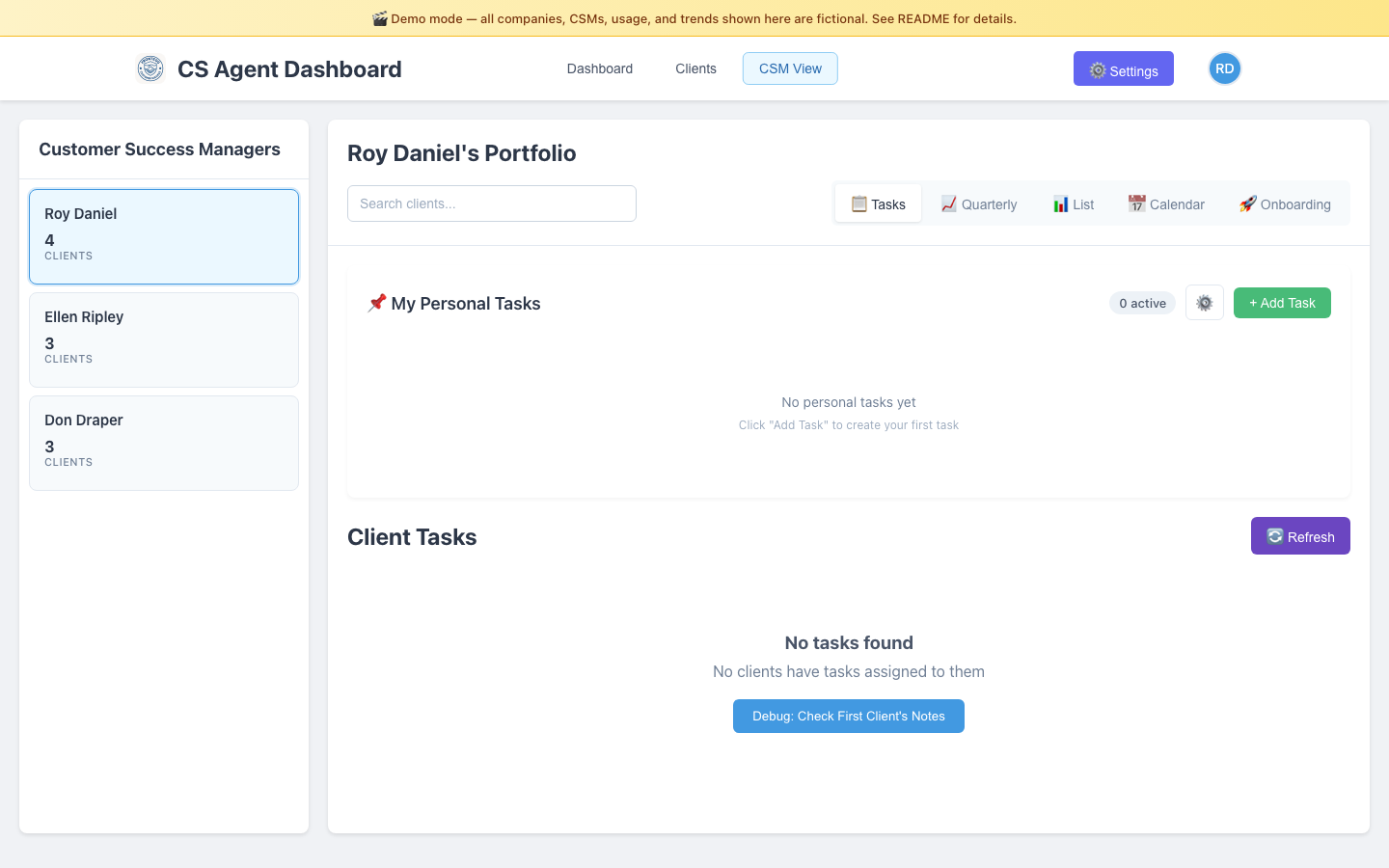Click the Customer Success Managers heading
1389x868 pixels.
159,149
